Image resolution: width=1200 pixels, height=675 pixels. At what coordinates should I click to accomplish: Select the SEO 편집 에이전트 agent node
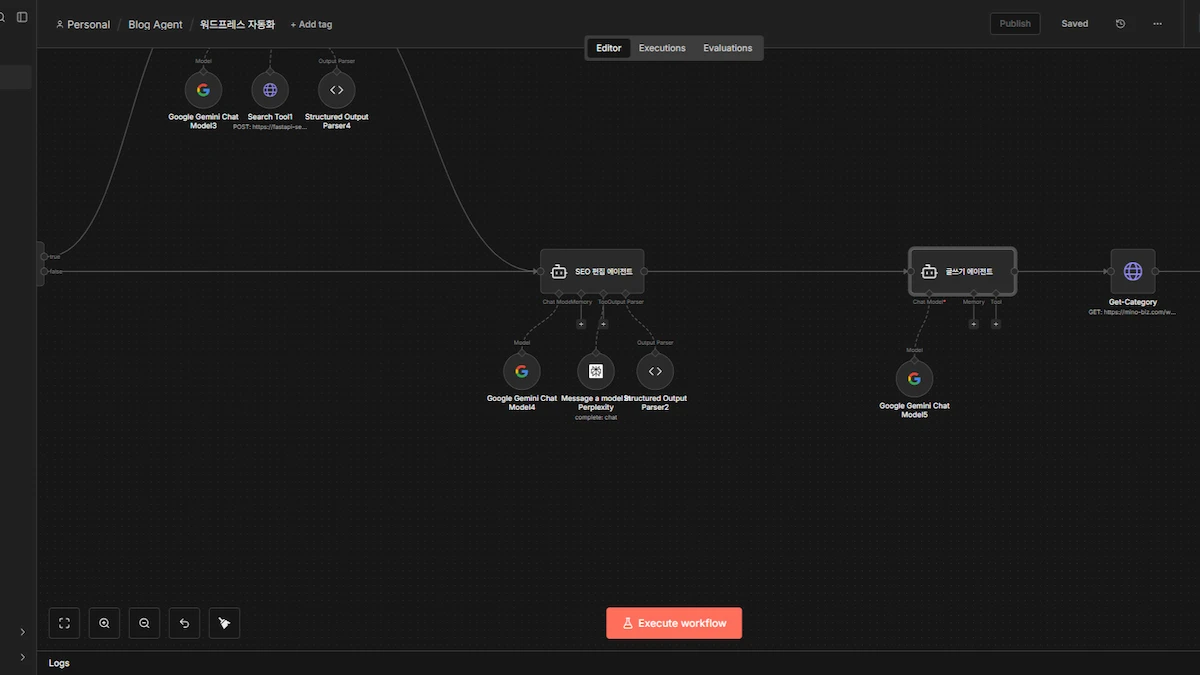pyautogui.click(x=592, y=271)
